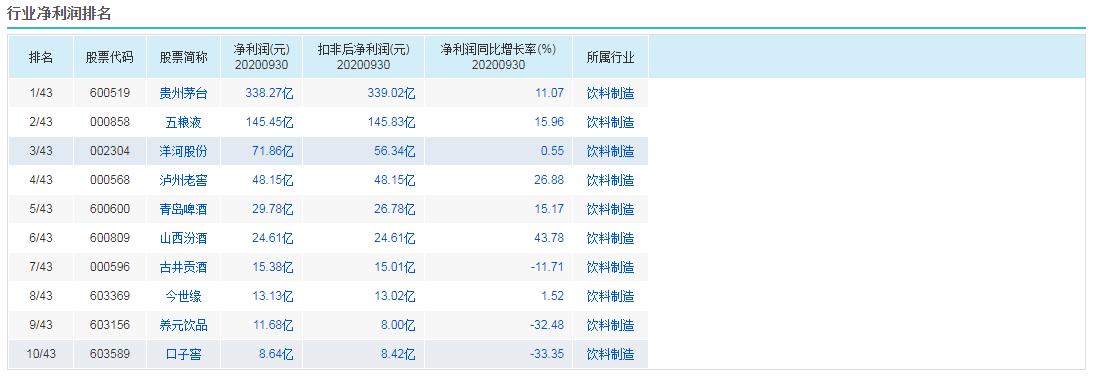Select stock code 600600

(x=110, y=209)
